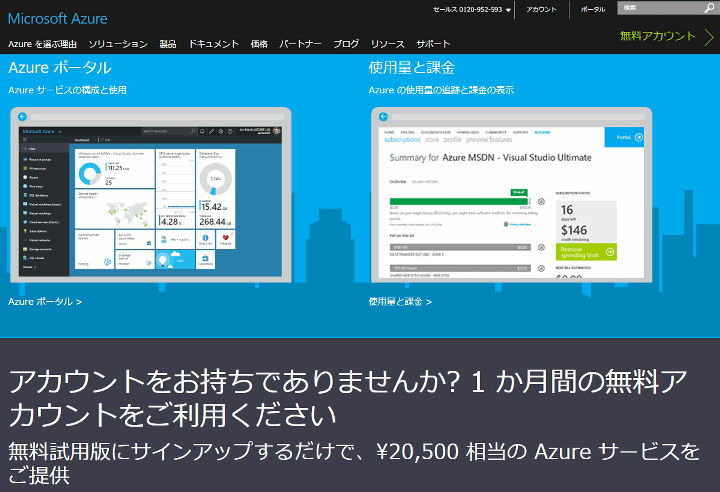720x492 pixels.
Task: Click the search input field
Action: (660, 8)
